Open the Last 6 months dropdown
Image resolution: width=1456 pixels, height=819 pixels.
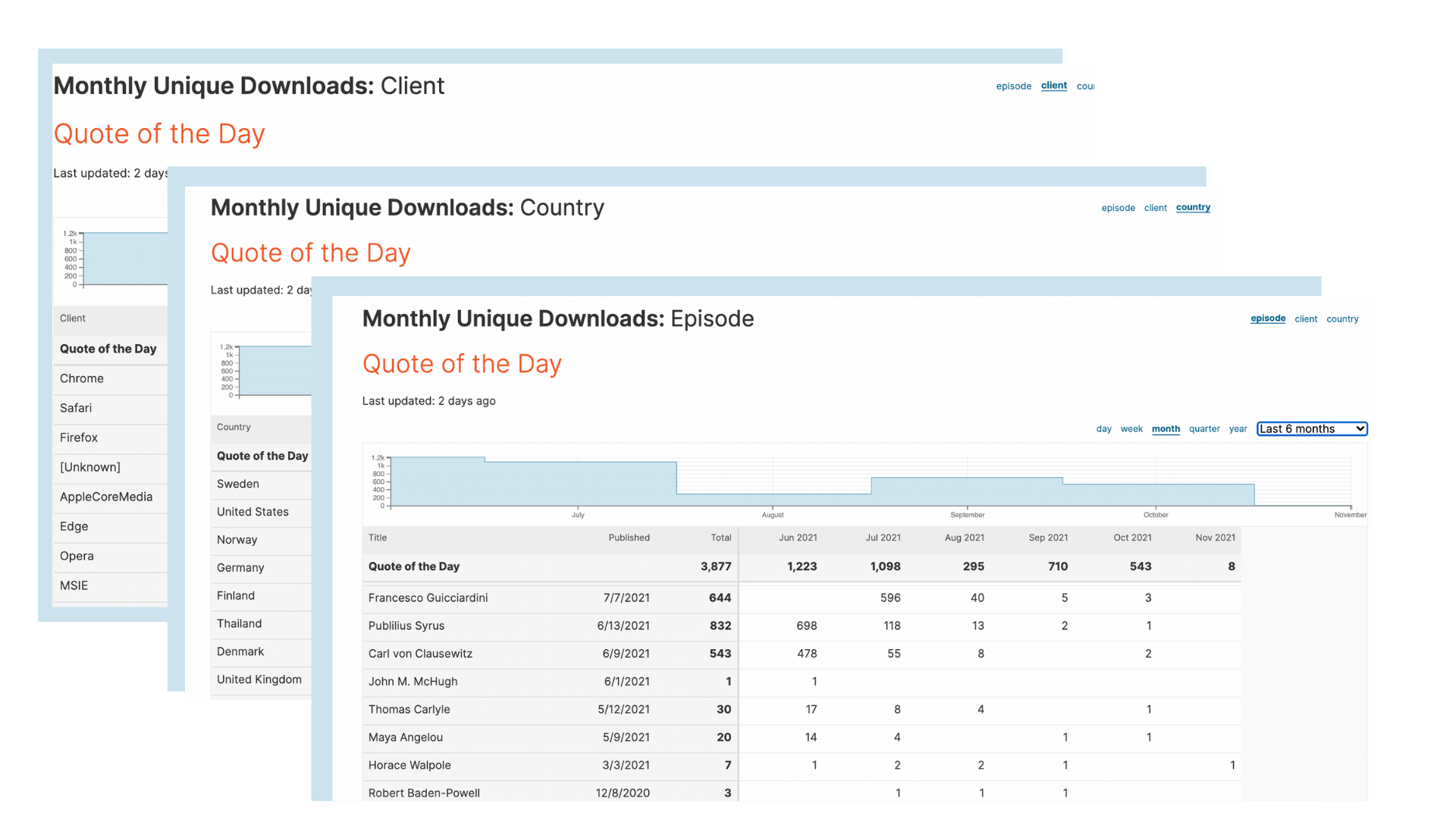pyautogui.click(x=1311, y=428)
